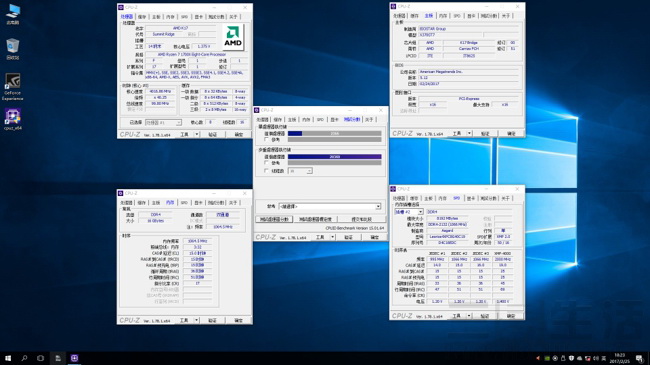The image size is (650, 365).
Task: Click the AMD logo in the processor window
Action: [233, 37]
